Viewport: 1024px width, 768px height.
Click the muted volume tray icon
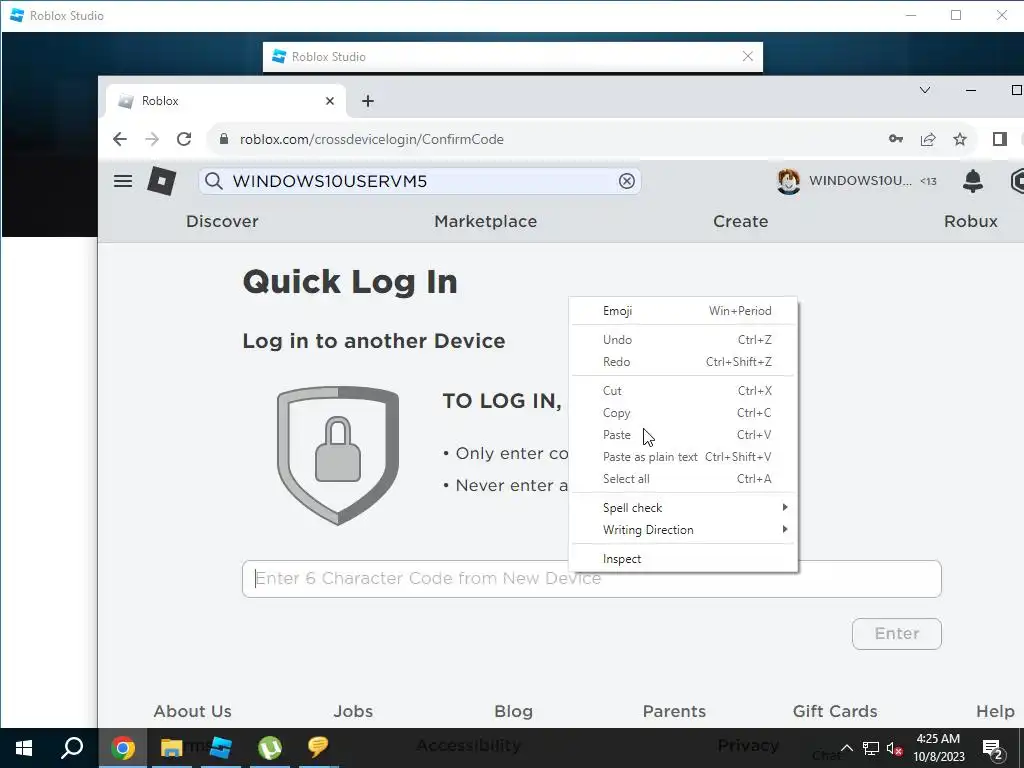tap(894, 748)
